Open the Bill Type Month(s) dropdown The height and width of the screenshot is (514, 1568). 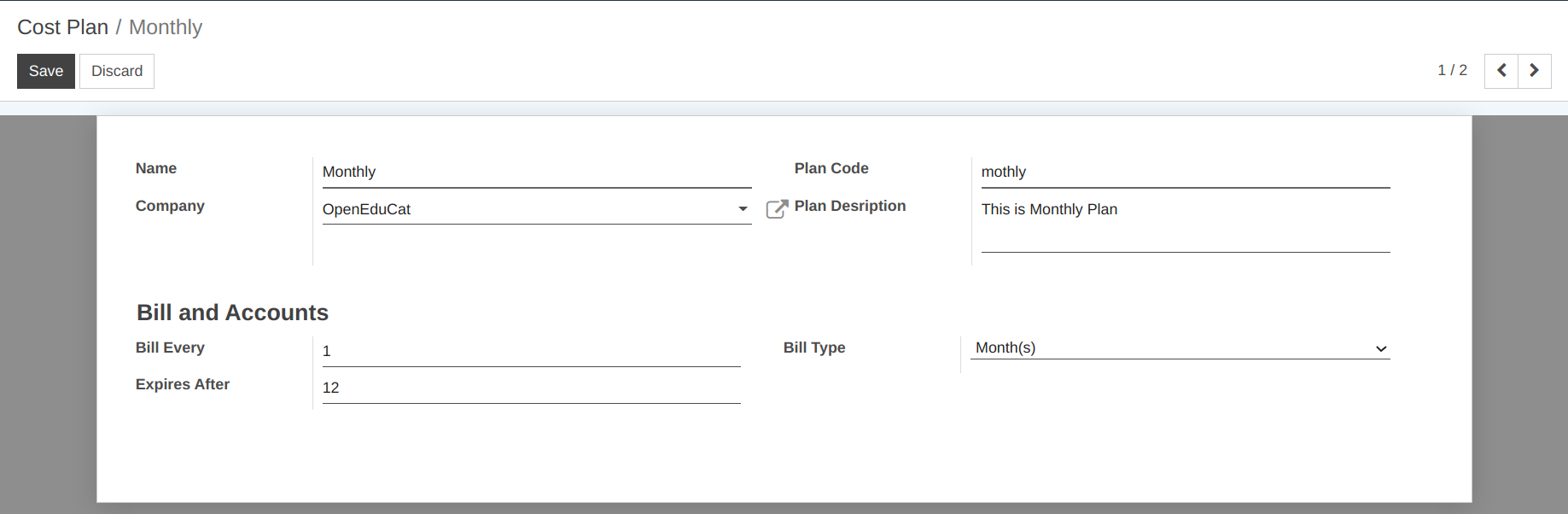click(1180, 348)
